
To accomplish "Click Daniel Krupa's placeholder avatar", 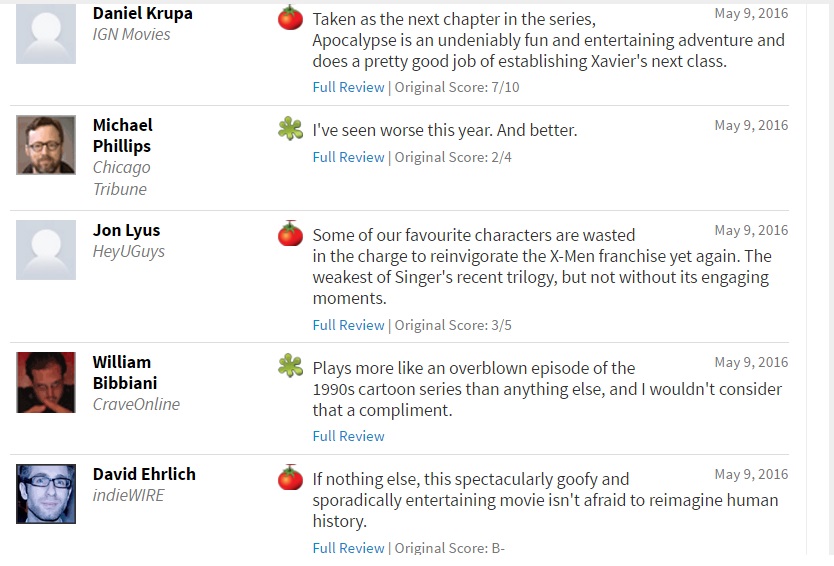I will pos(46,33).
